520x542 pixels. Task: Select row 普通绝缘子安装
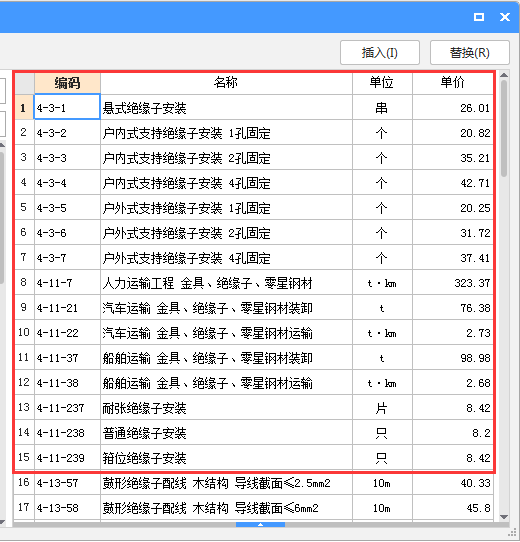(254, 432)
